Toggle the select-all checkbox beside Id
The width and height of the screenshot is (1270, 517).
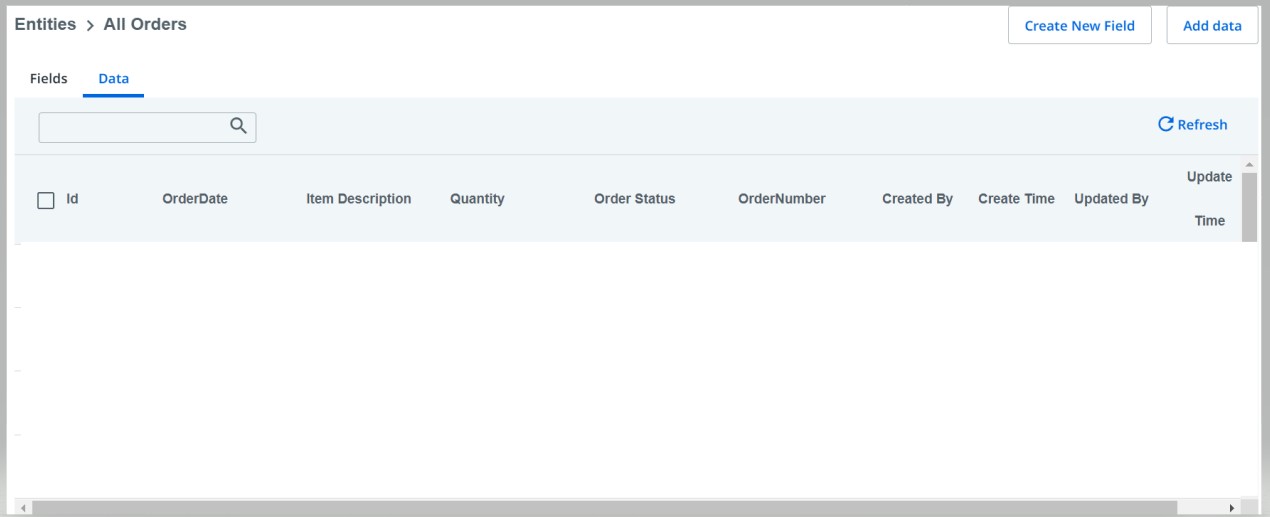click(x=45, y=200)
